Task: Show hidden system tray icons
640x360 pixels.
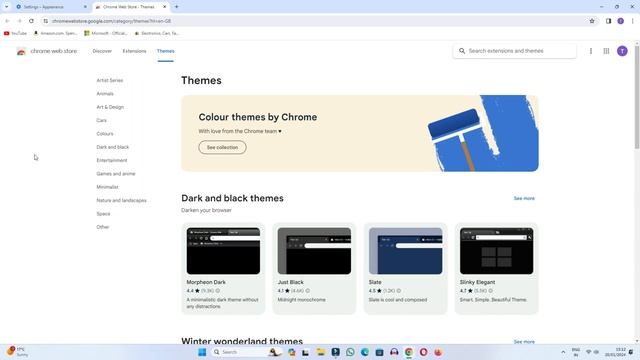Action: [x=563, y=352]
